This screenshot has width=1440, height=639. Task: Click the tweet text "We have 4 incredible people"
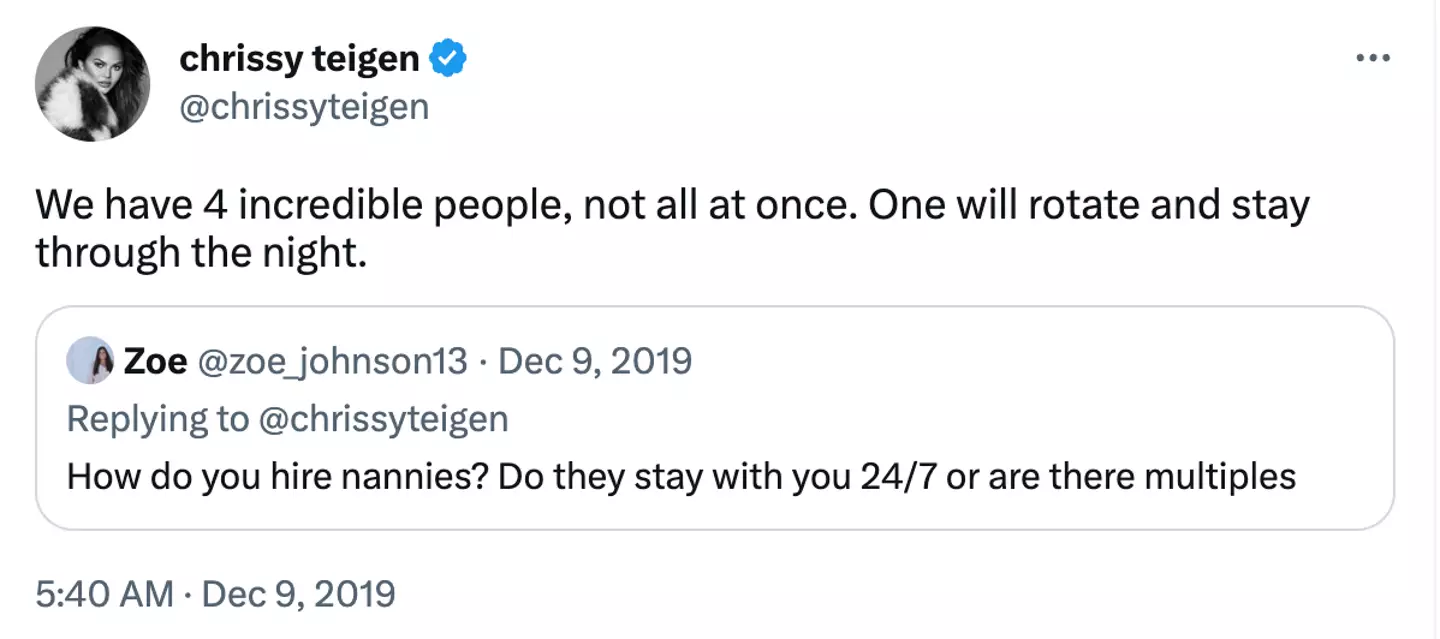click(x=302, y=205)
